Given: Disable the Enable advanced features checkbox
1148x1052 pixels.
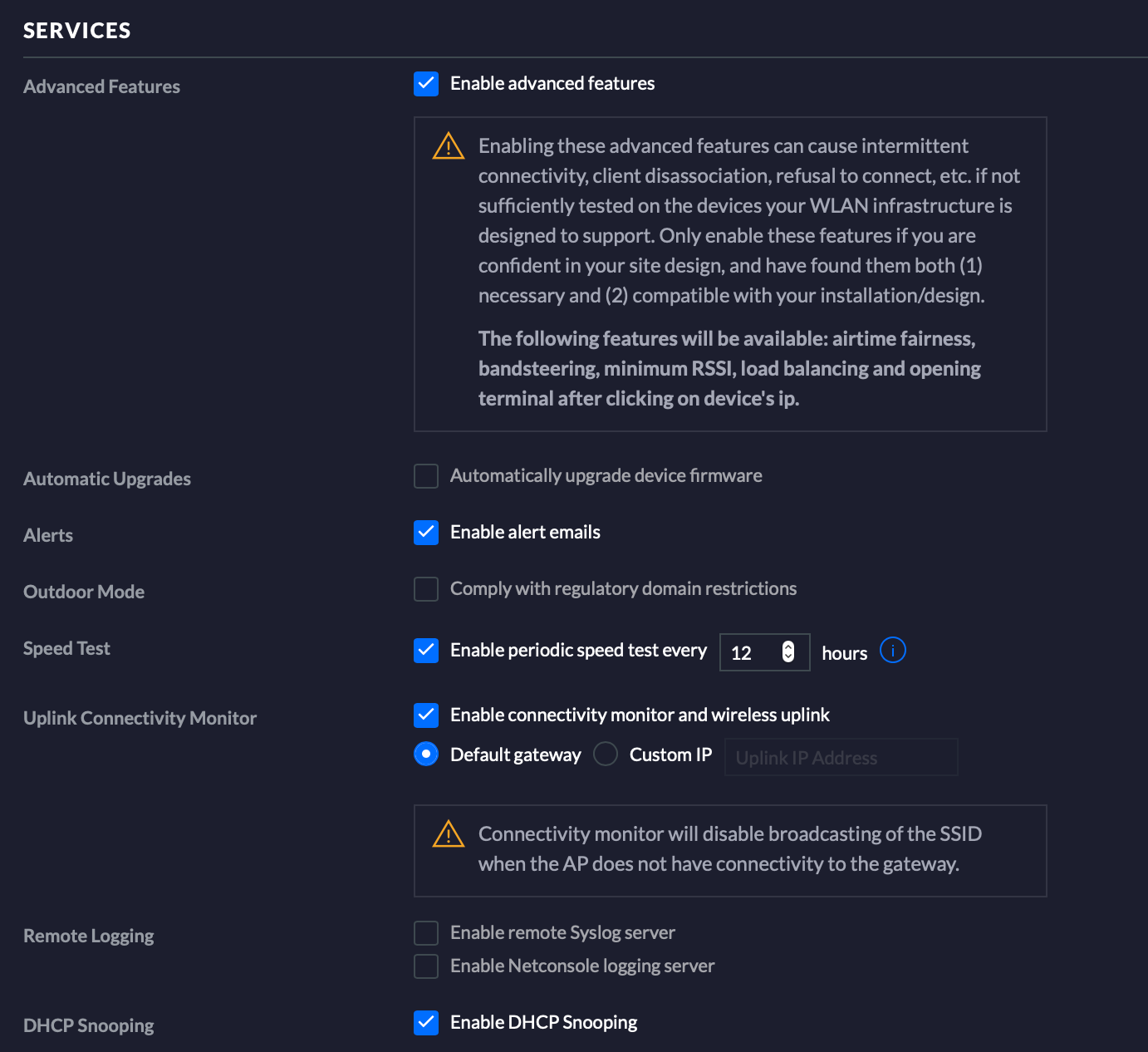Looking at the screenshot, I should pos(426,84).
